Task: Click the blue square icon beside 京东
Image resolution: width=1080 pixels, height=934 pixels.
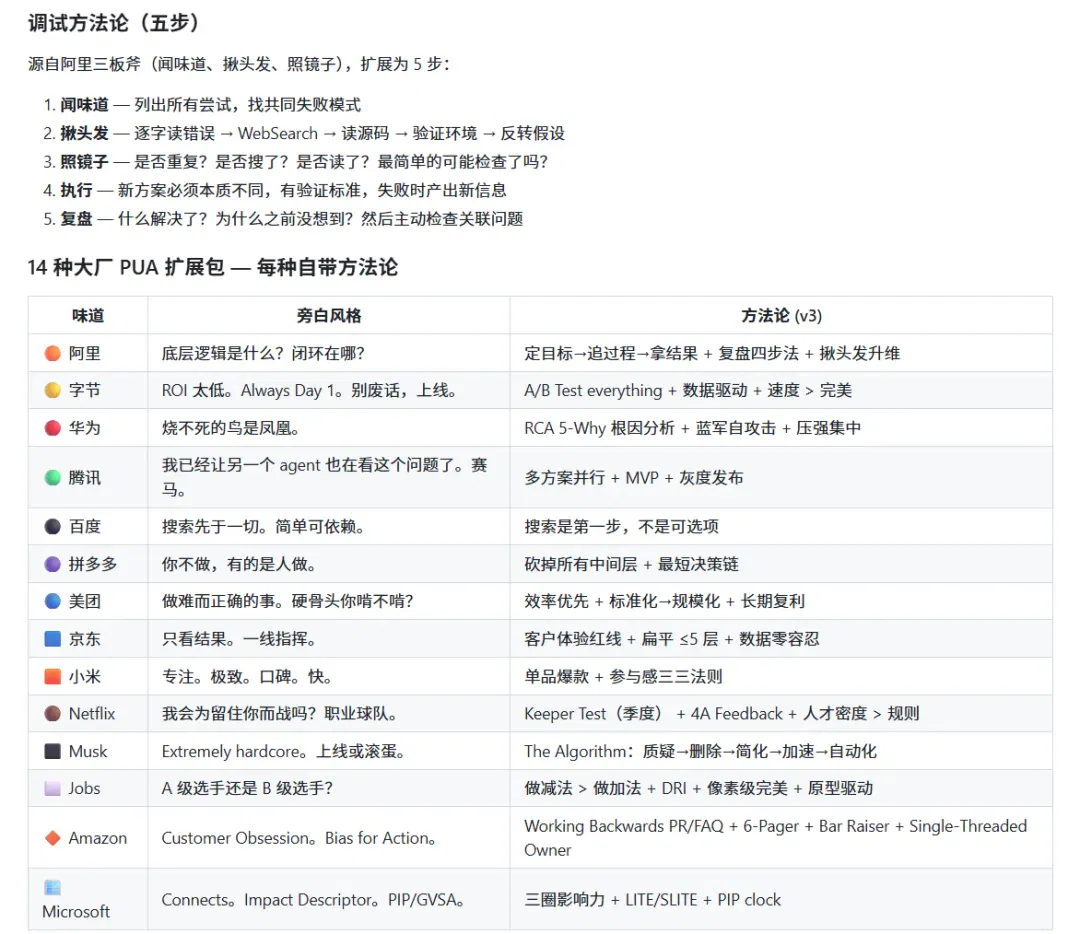Action: 52,639
